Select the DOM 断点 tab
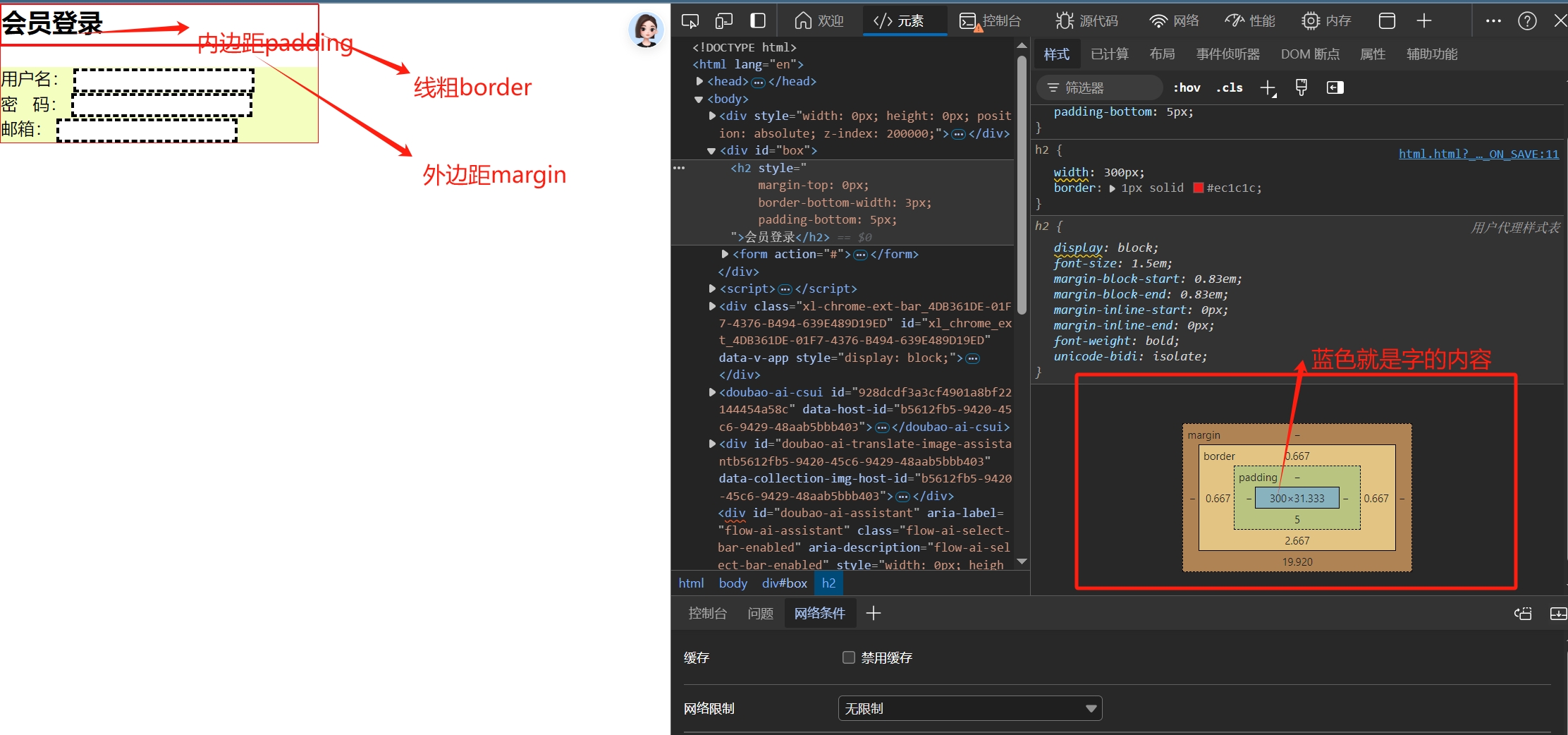The image size is (1568, 735). click(x=1310, y=54)
